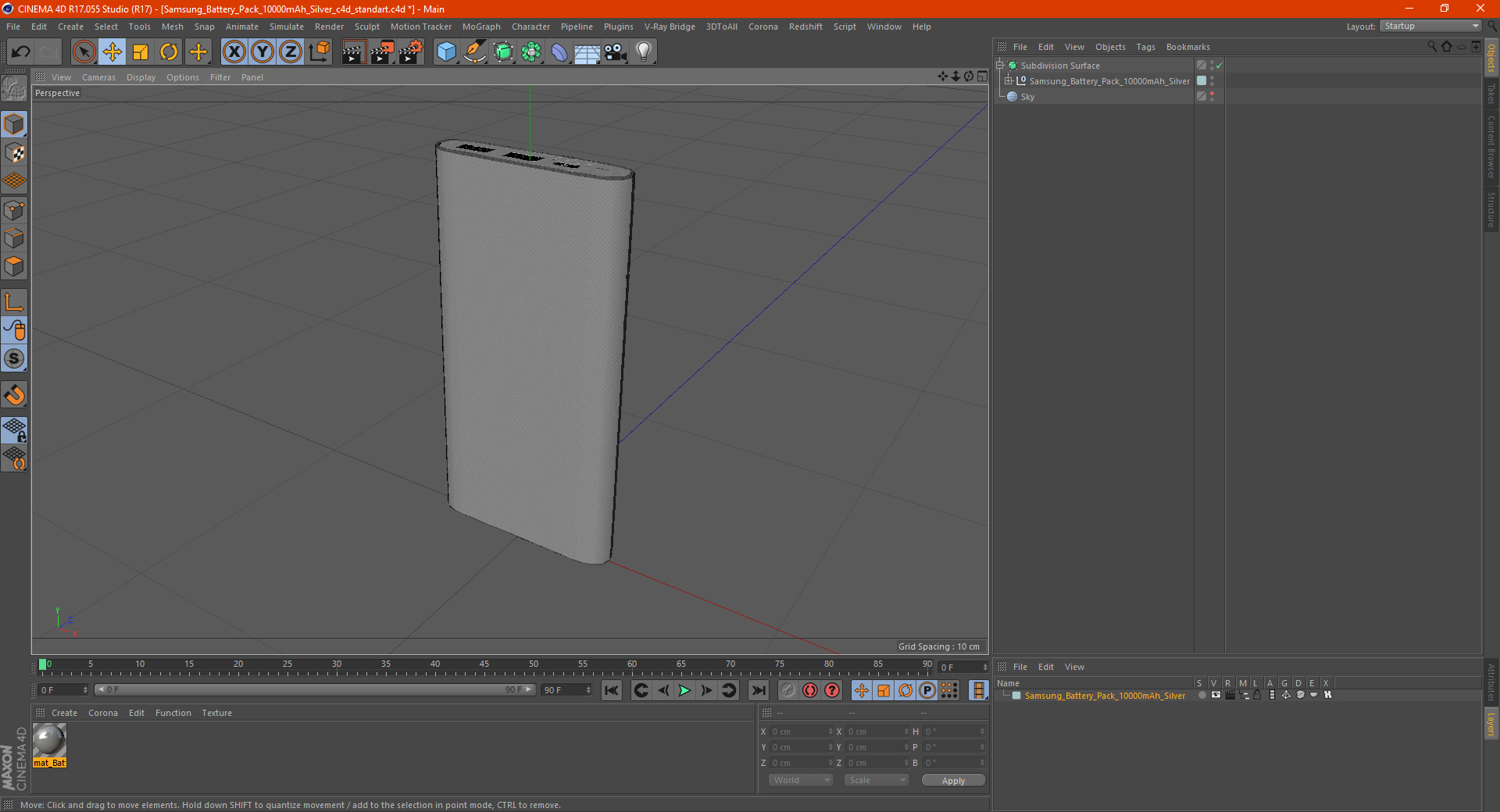Viewport: 1500px width, 812px height.
Task: Toggle Enable Snap magnet icon
Action: click(x=14, y=395)
